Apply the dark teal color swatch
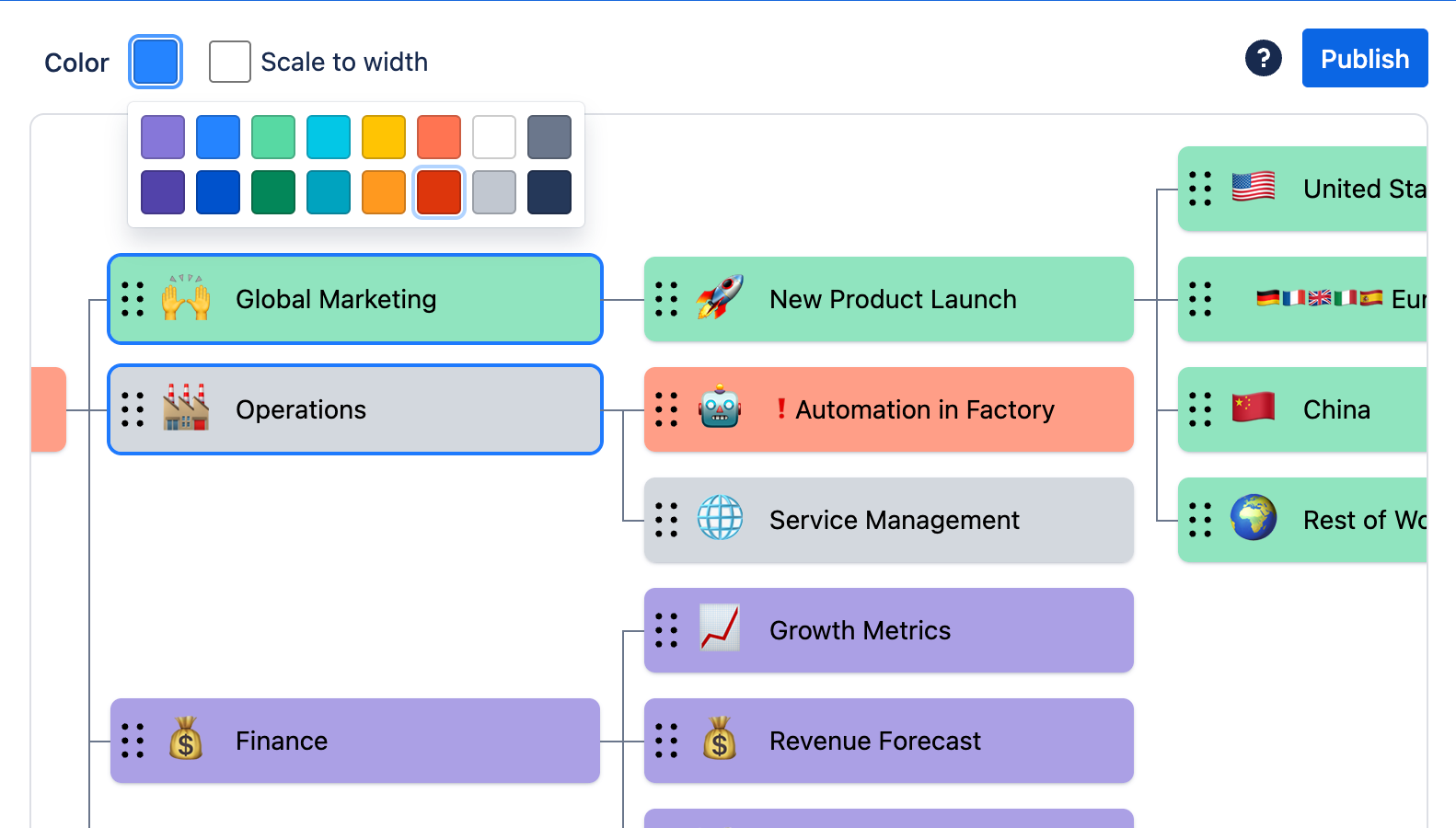The width and height of the screenshot is (1456, 828). pyautogui.click(x=329, y=192)
